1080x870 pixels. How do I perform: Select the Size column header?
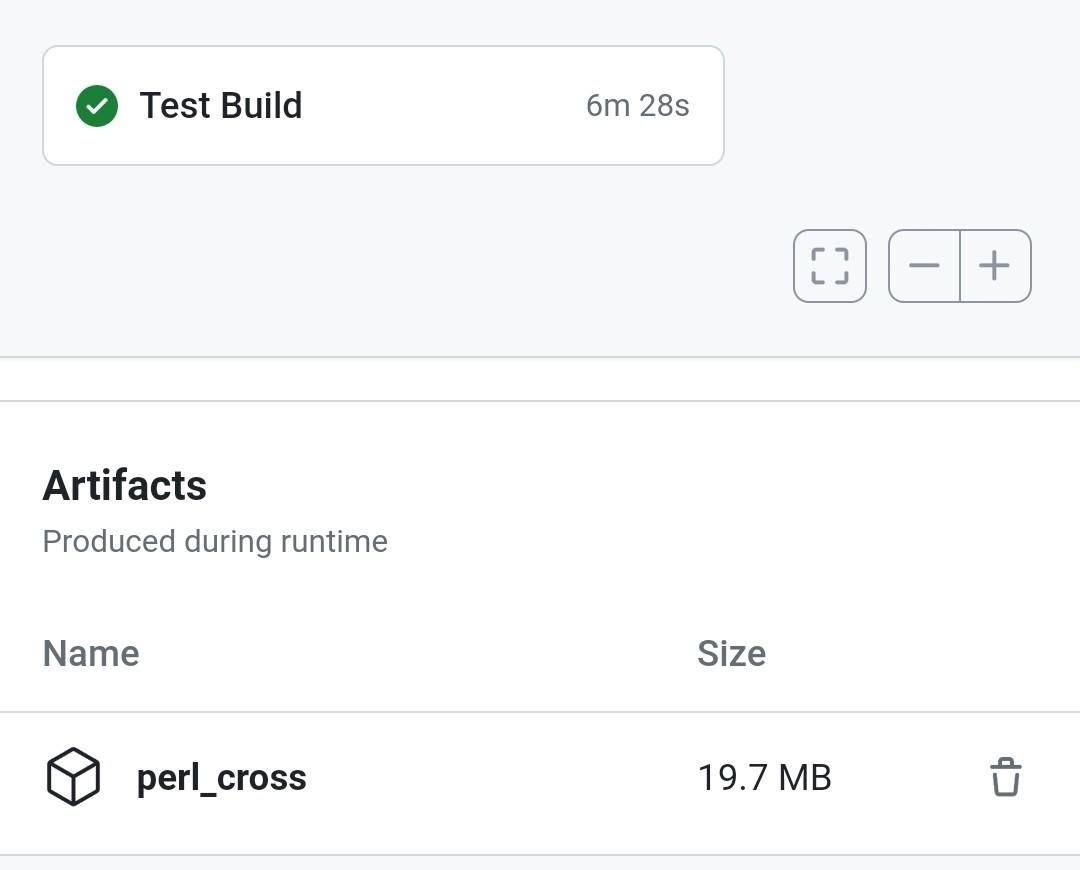coord(731,652)
